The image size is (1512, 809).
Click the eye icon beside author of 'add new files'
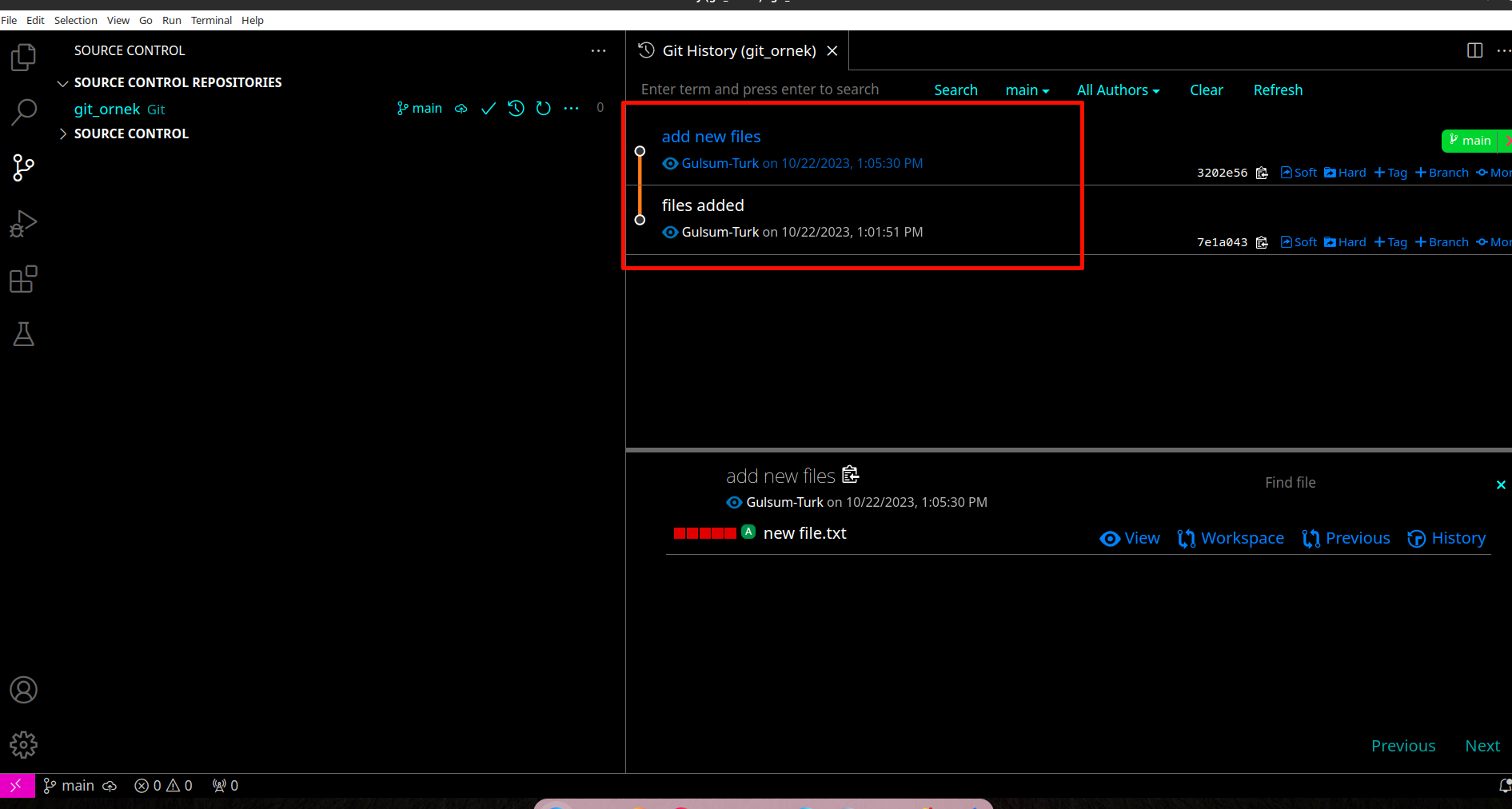click(670, 163)
